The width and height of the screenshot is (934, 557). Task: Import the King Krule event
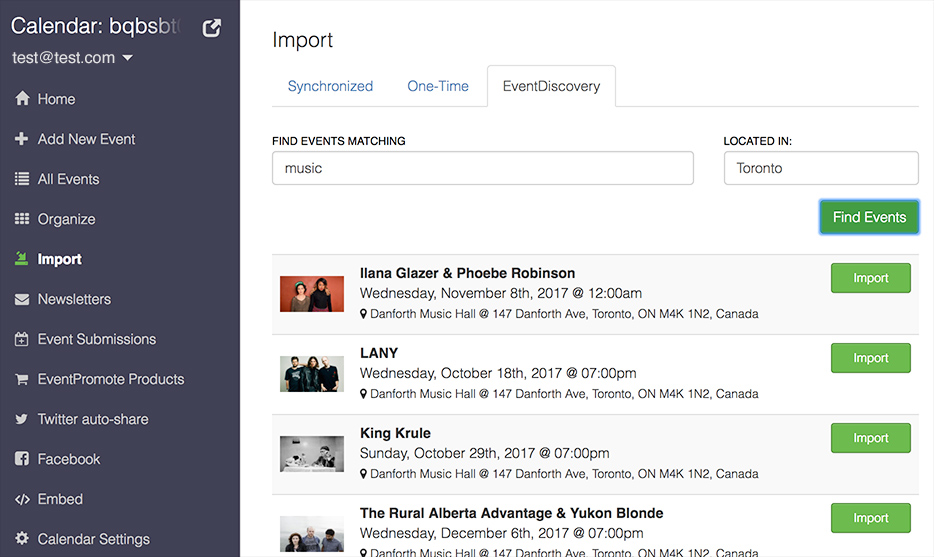click(x=870, y=438)
